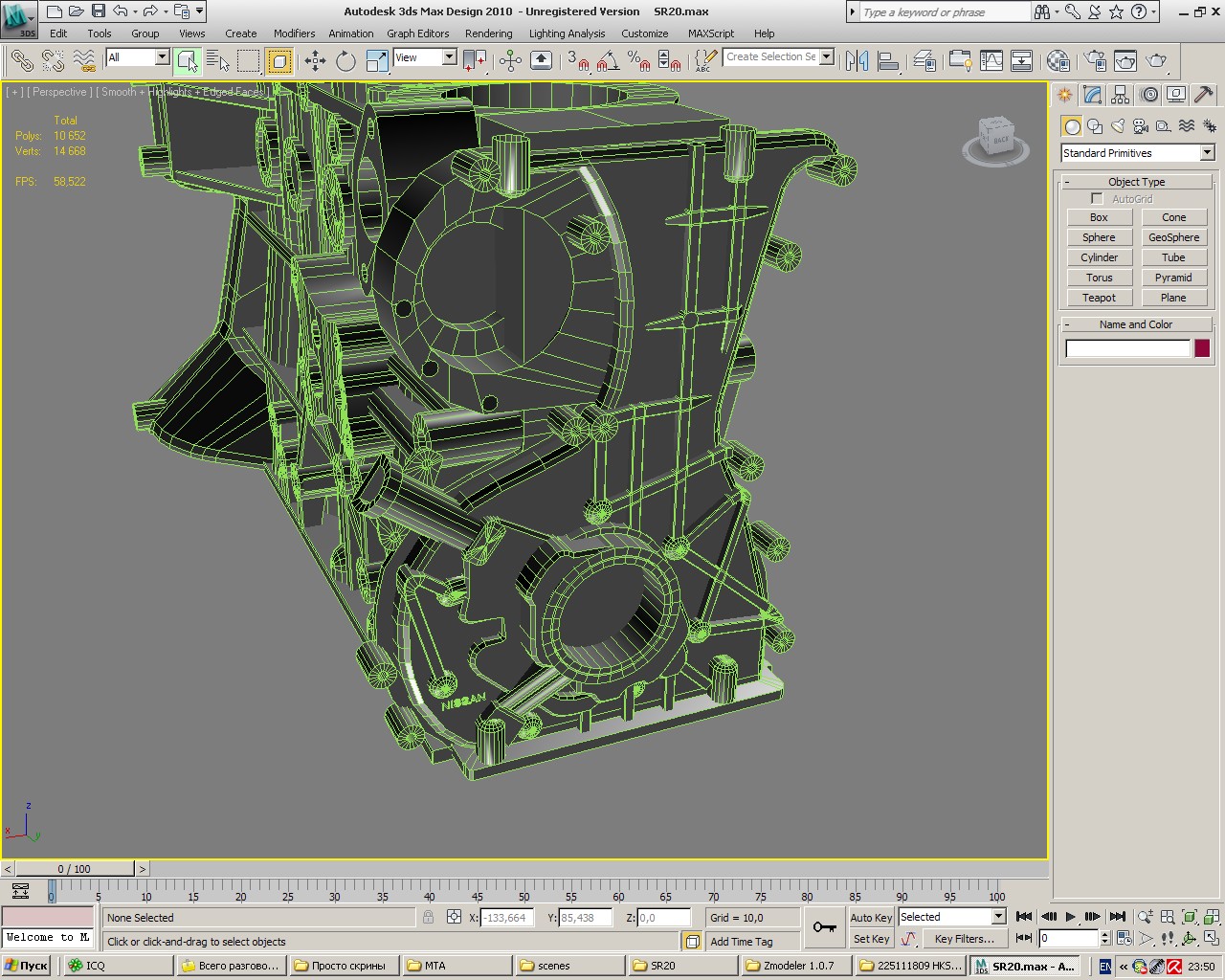Create a Teapot primitive button
This screenshot has width=1225, height=980.
1099,298
